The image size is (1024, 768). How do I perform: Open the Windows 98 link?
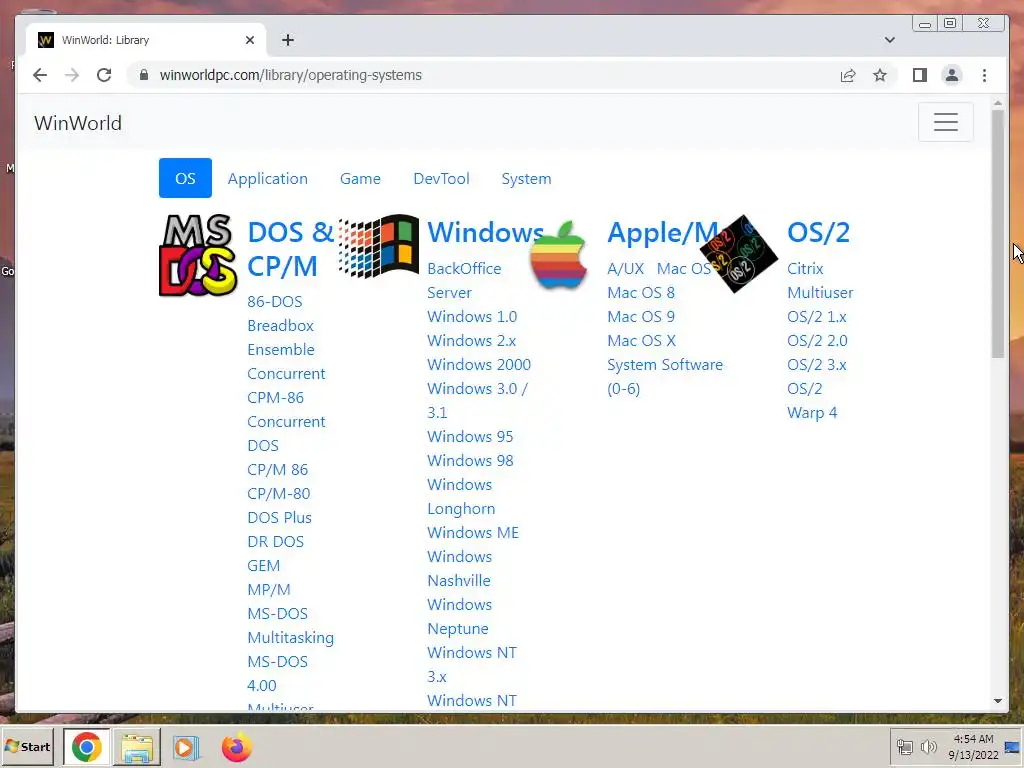(x=470, y=460)
